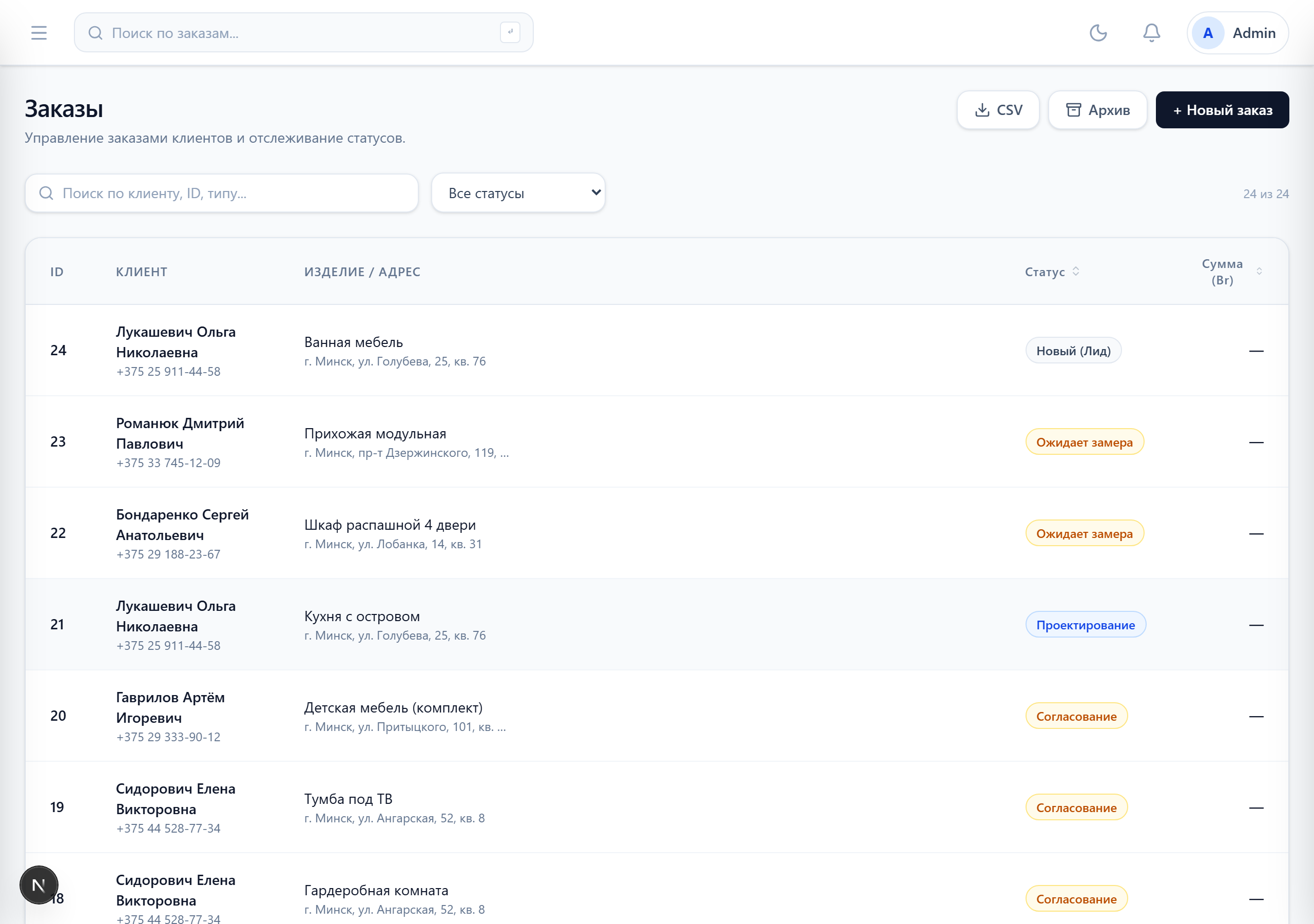Screen dimensions: 1314x924
Task: Open order Кухня с островом
Action: [x=362, y=617]
